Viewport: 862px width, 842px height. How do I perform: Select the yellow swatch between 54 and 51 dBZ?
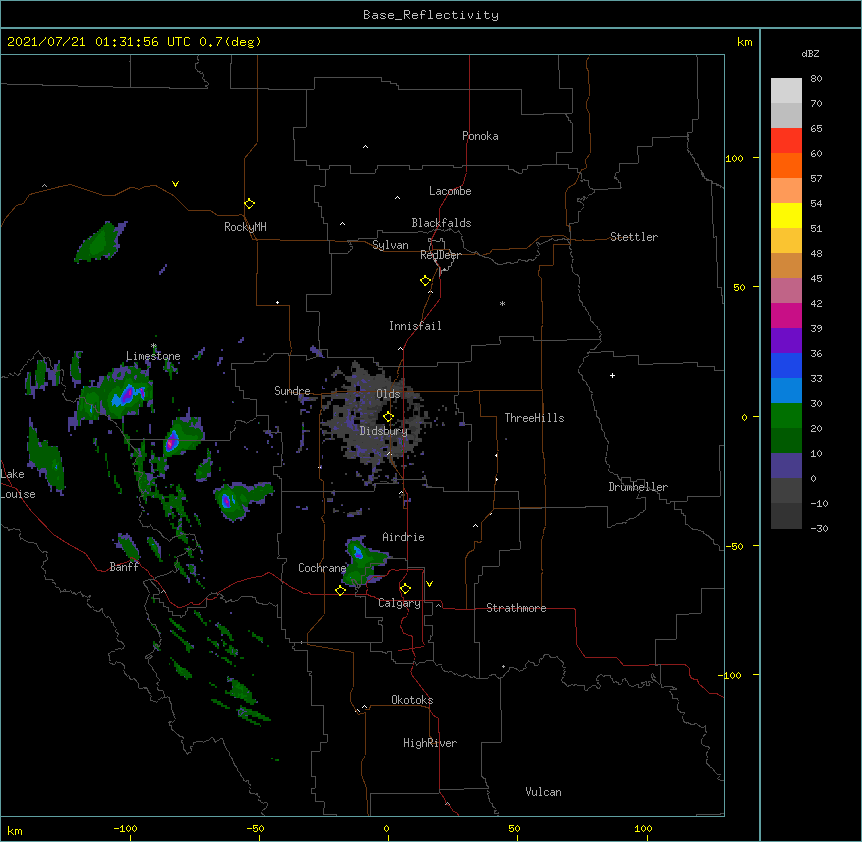point(786,216)
